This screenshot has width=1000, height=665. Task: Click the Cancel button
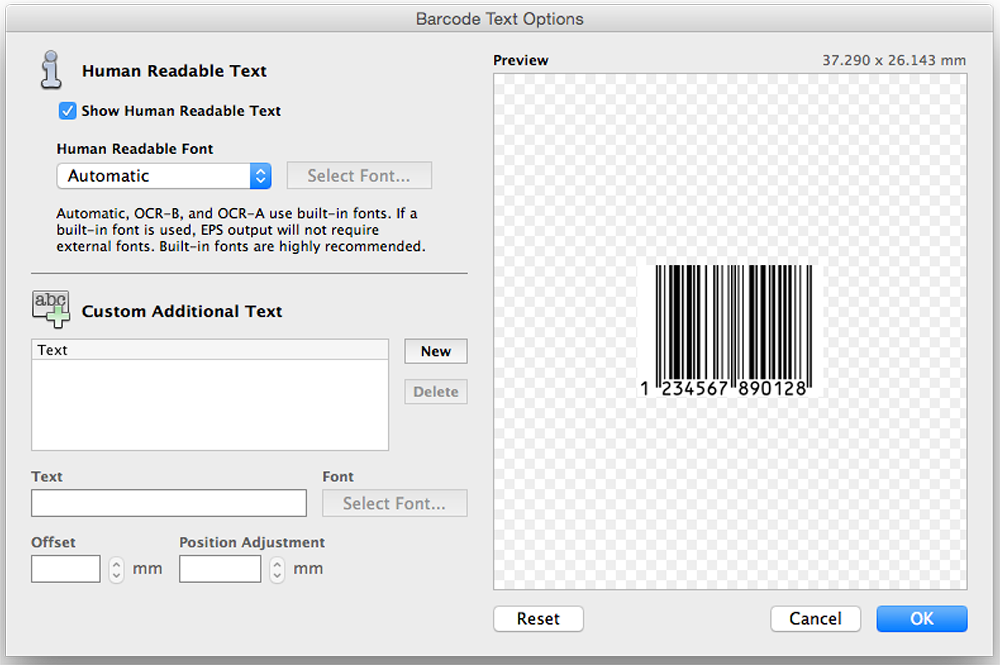click(x=815, y=618)
